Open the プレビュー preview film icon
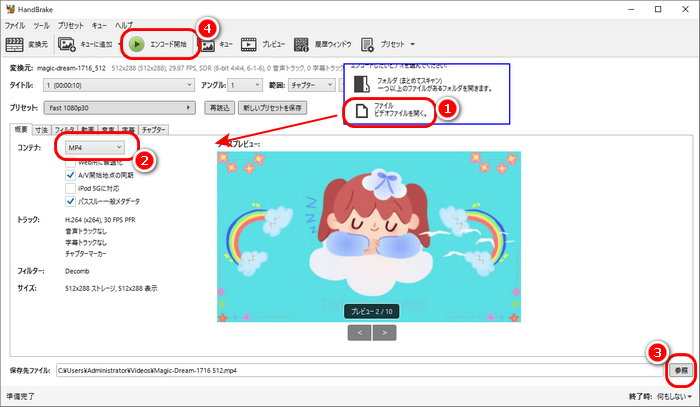Screen dimensions: 700x407 coord(249,44)
